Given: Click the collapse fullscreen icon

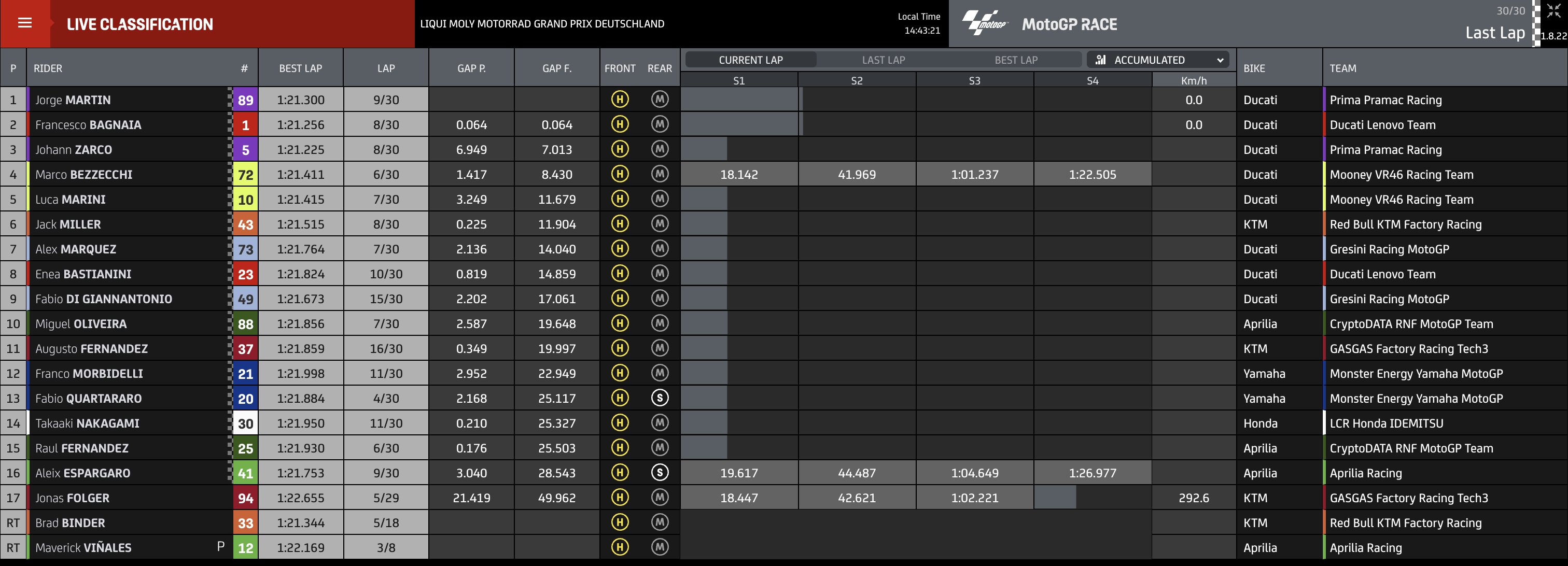Looking at the screenshot, I should click(x=1553, y=11).
